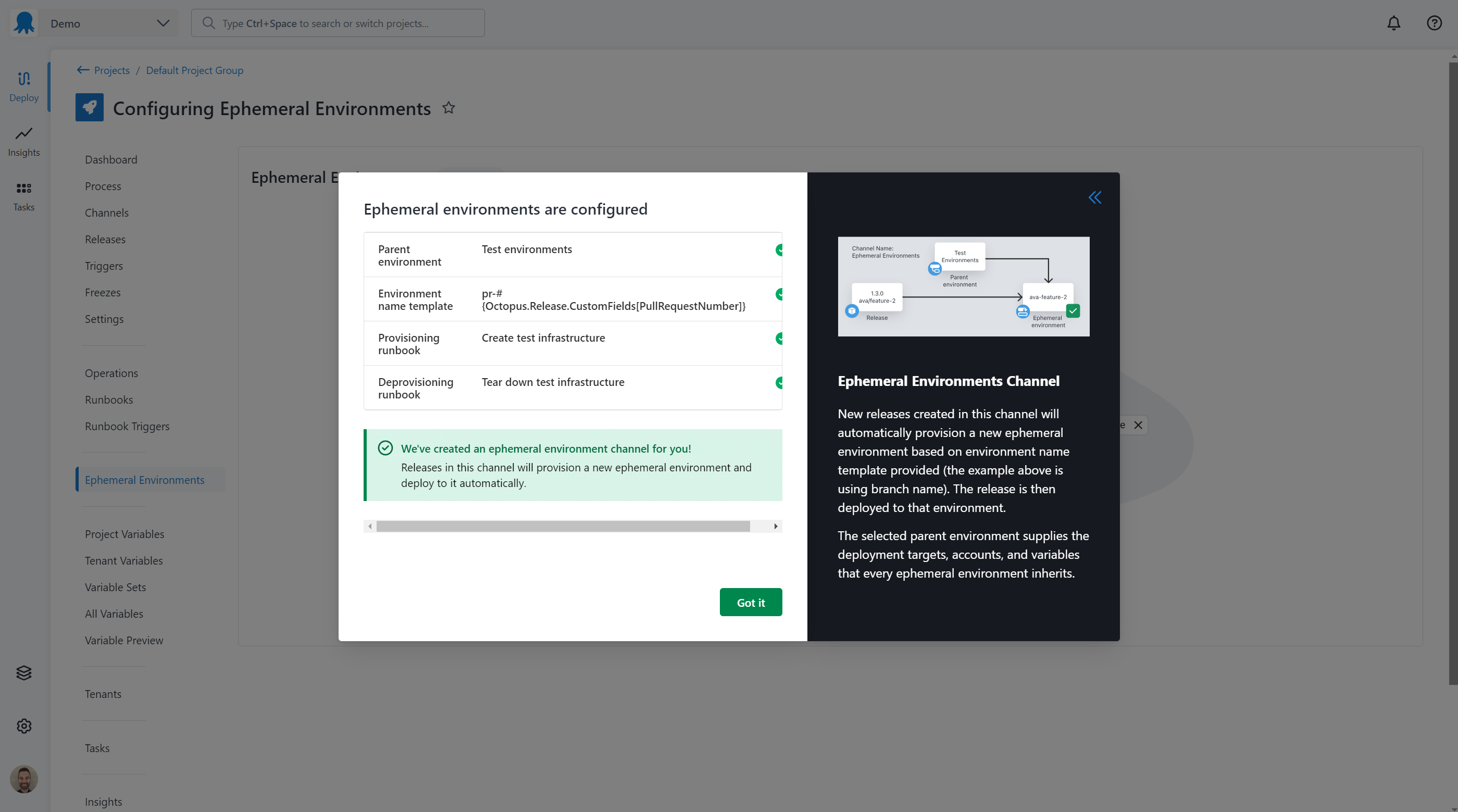The height and width of the screenshot is (812, 1458).
Task: Open Dashboard in project menu
Action: coord(111,159)
